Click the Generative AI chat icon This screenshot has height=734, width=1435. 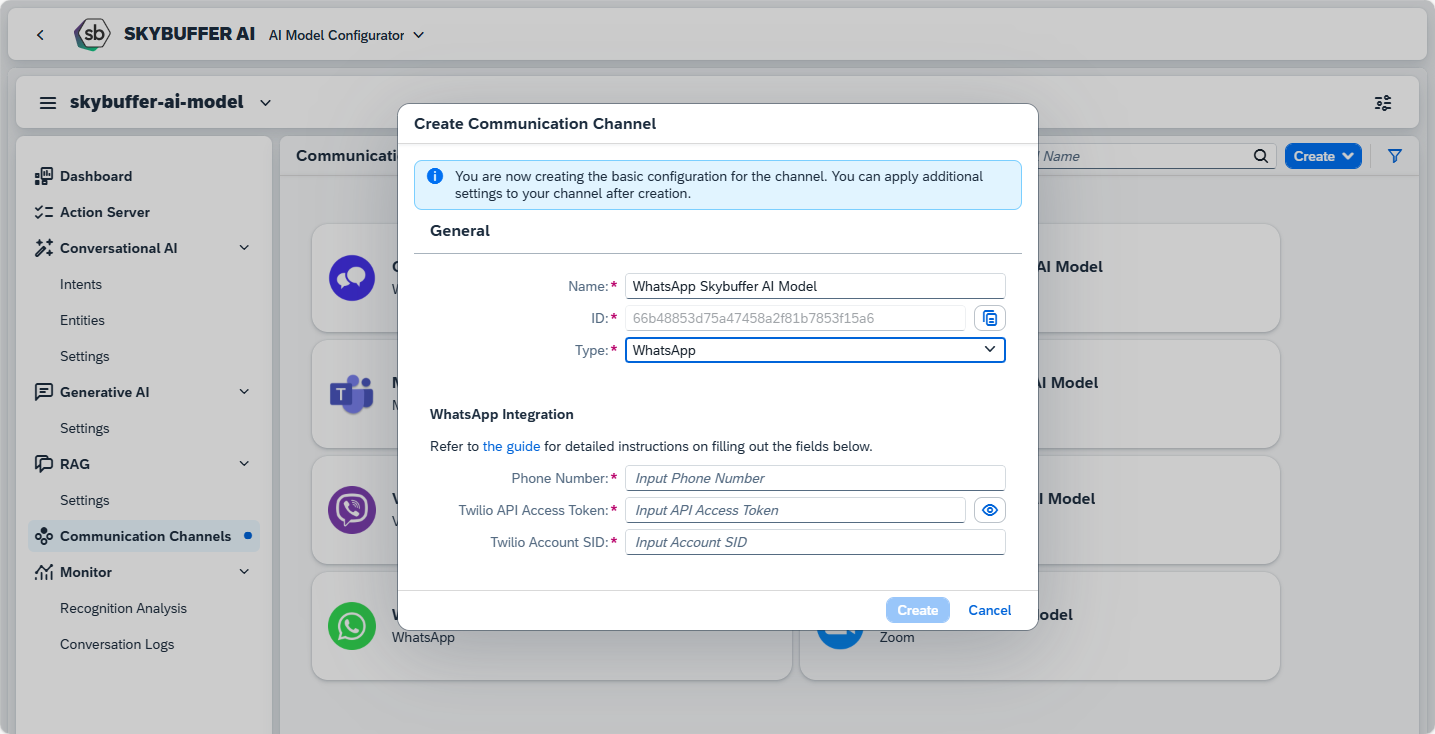43,392
